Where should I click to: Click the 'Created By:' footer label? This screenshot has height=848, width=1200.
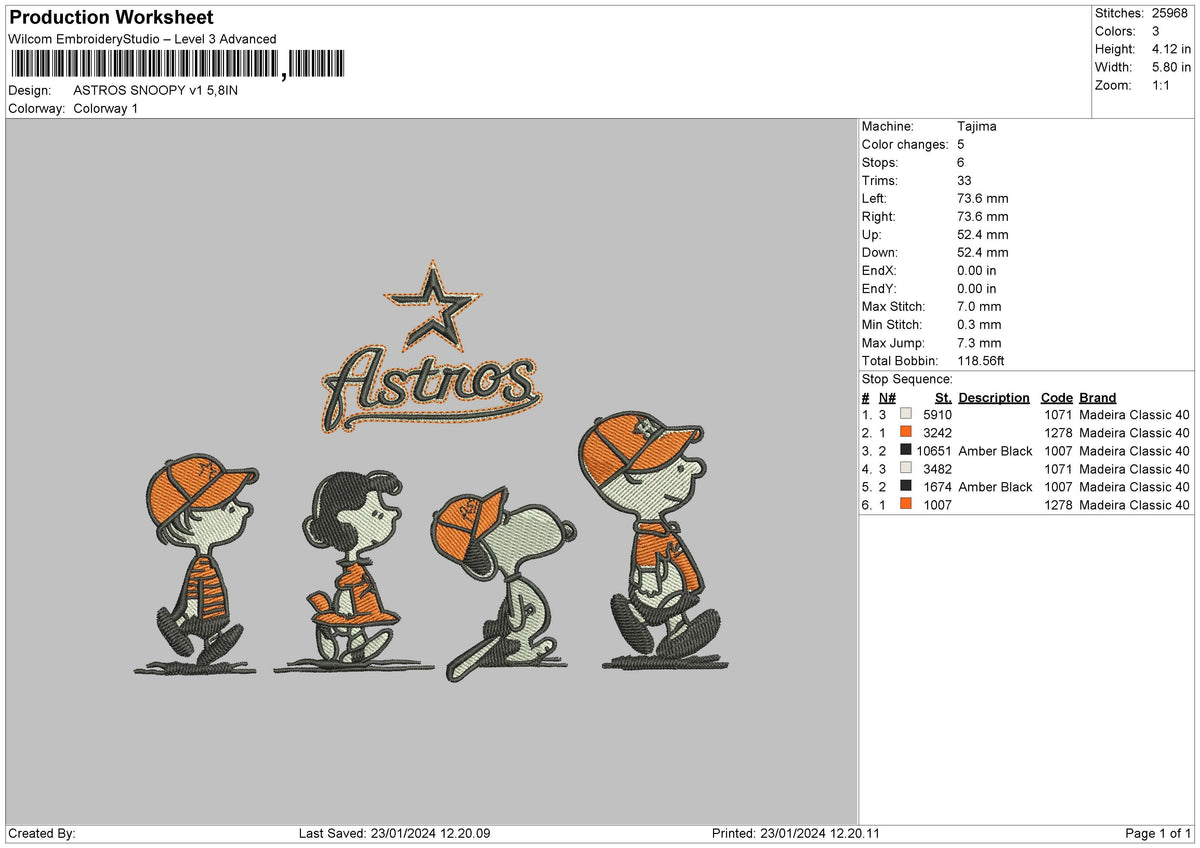pos(42,834)
